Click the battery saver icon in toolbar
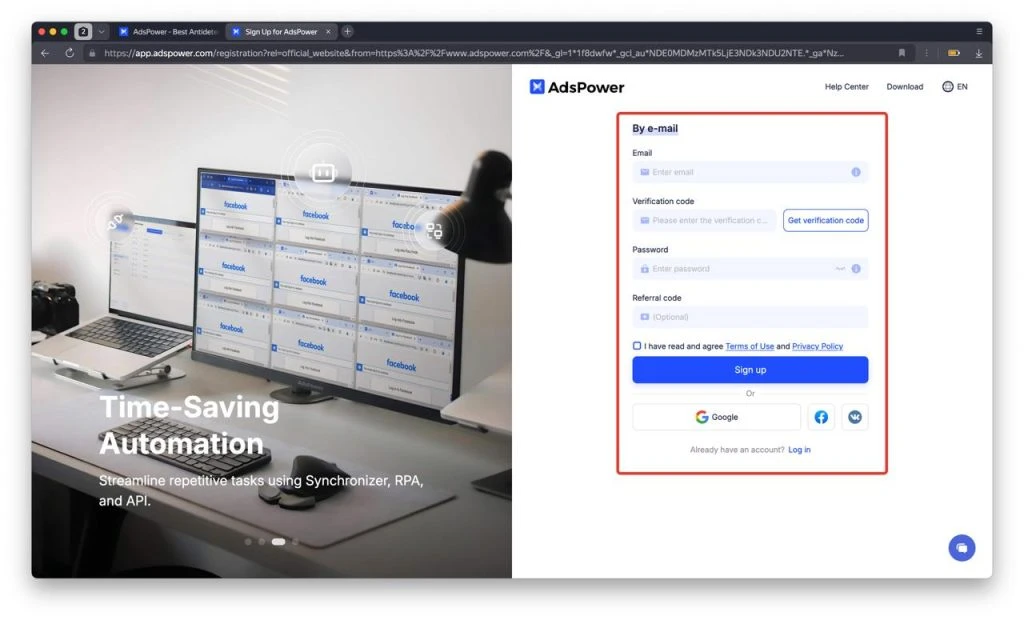The width and height of the screenshot is (1024, 620). 954,53
